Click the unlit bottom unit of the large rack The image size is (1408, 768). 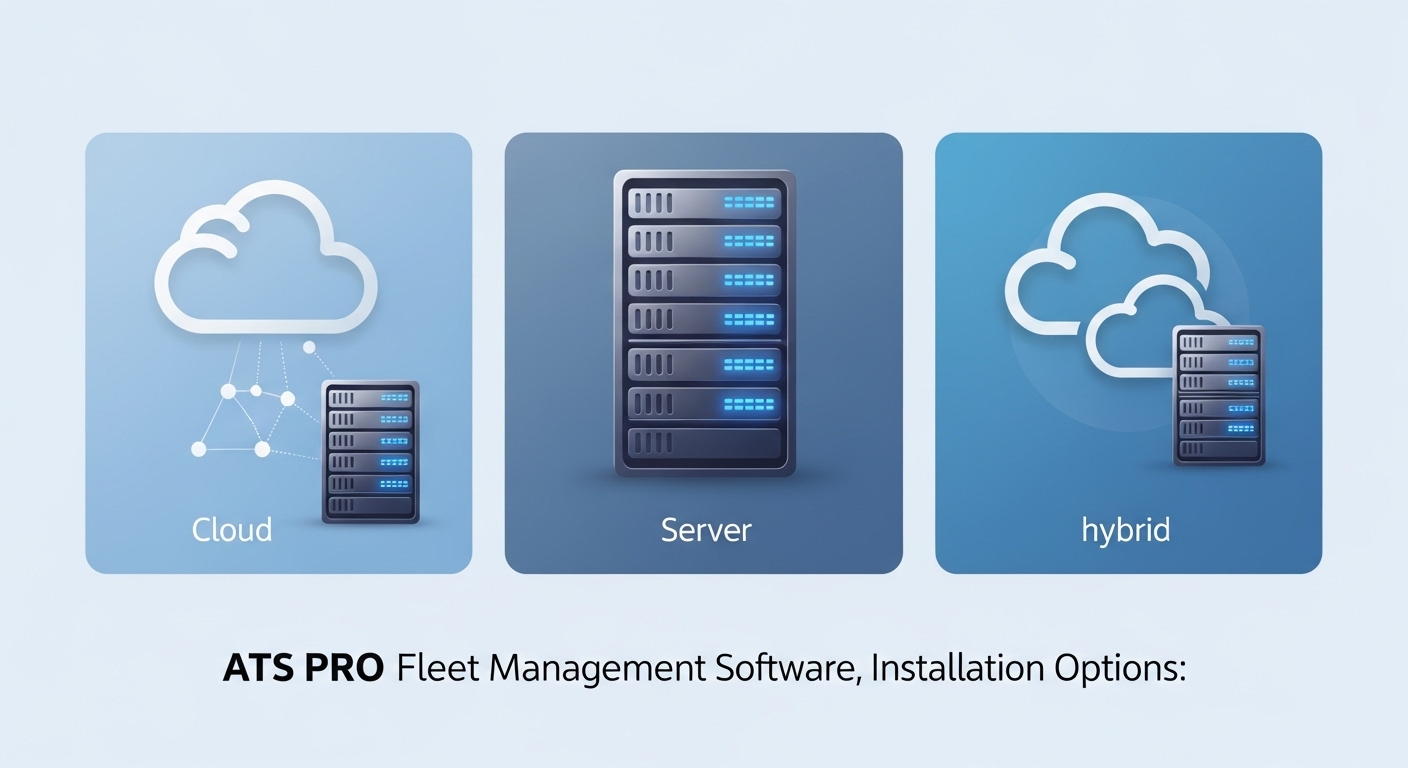click(704, 441)
